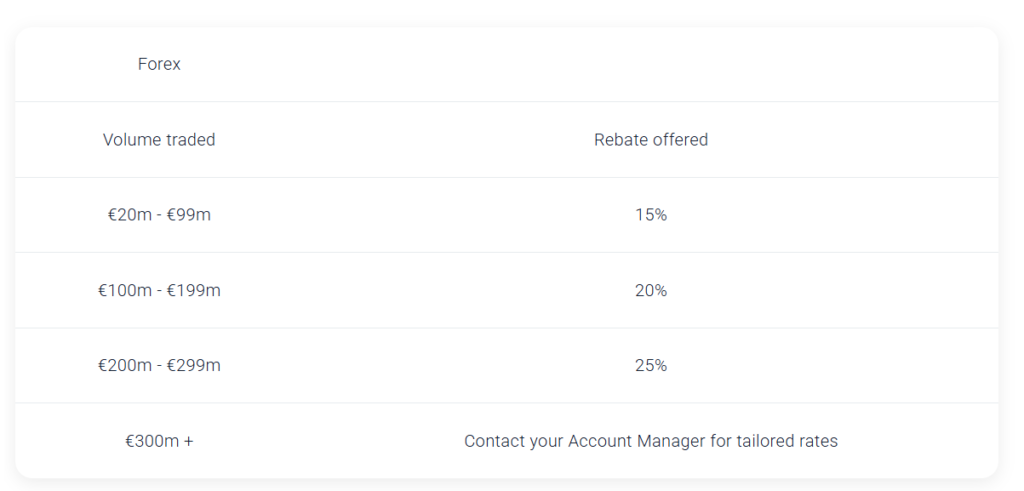Click the €300m + volume cell

pyautogui.click(x=159, y=441)
